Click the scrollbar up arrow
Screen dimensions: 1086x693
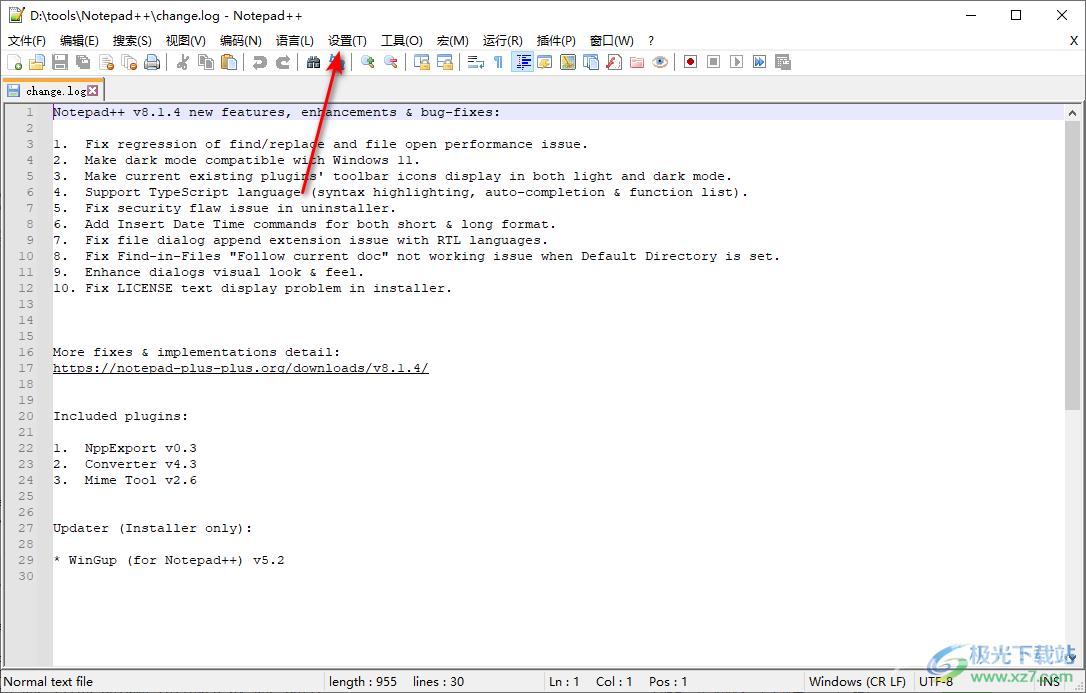pos(1072,112)
